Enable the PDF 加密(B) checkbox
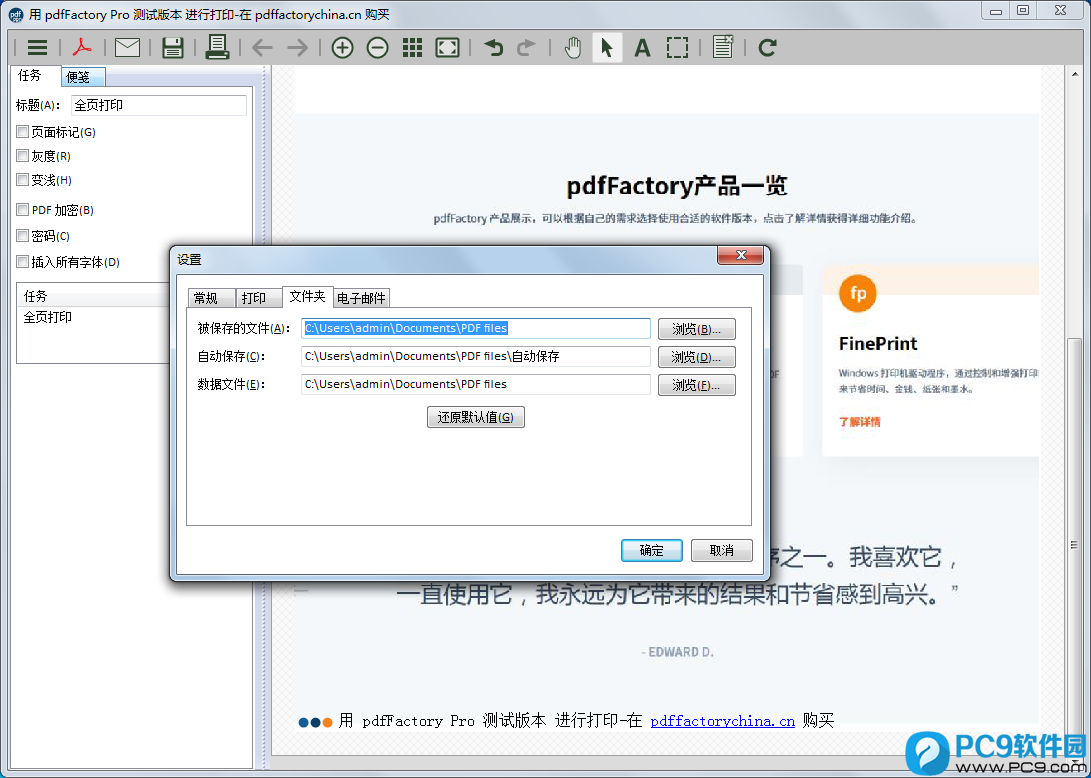The image size is (1091, 778). tap(23, 210)
